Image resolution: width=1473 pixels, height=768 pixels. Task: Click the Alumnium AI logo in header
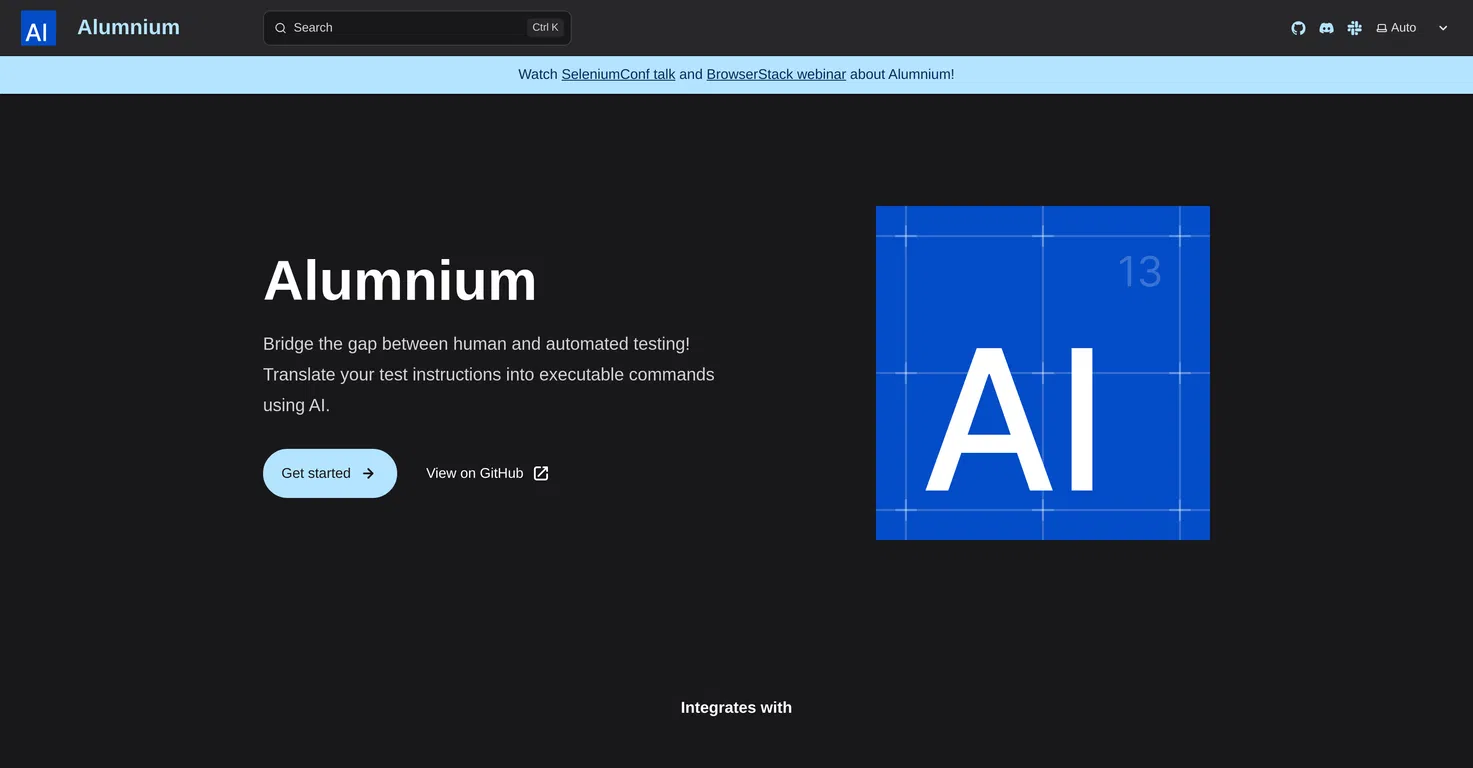click(38, 28)
